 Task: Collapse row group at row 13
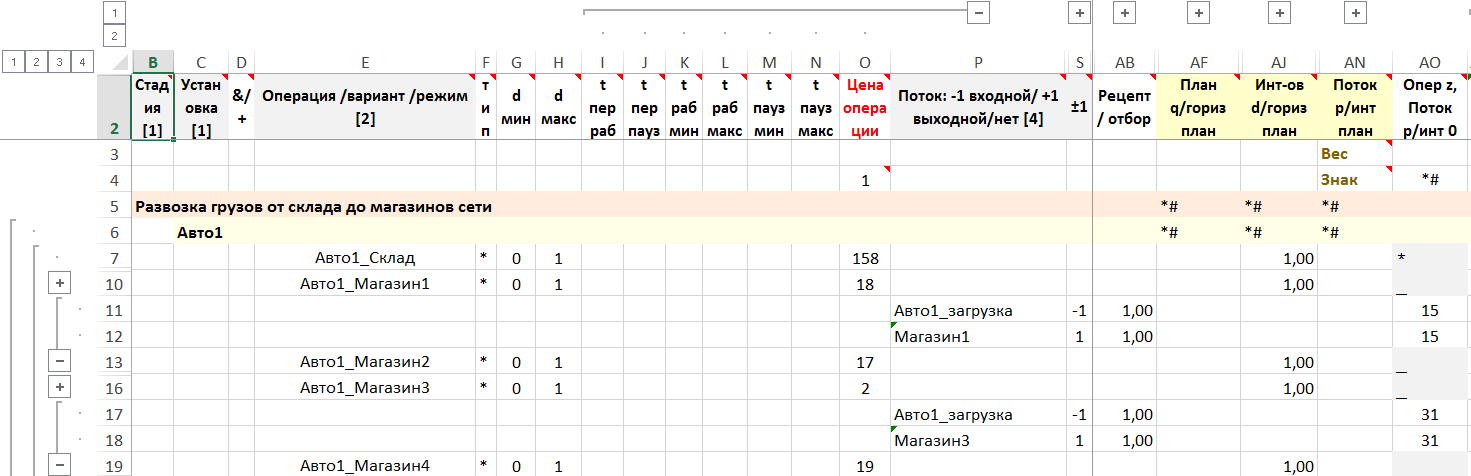coord(60,361)
